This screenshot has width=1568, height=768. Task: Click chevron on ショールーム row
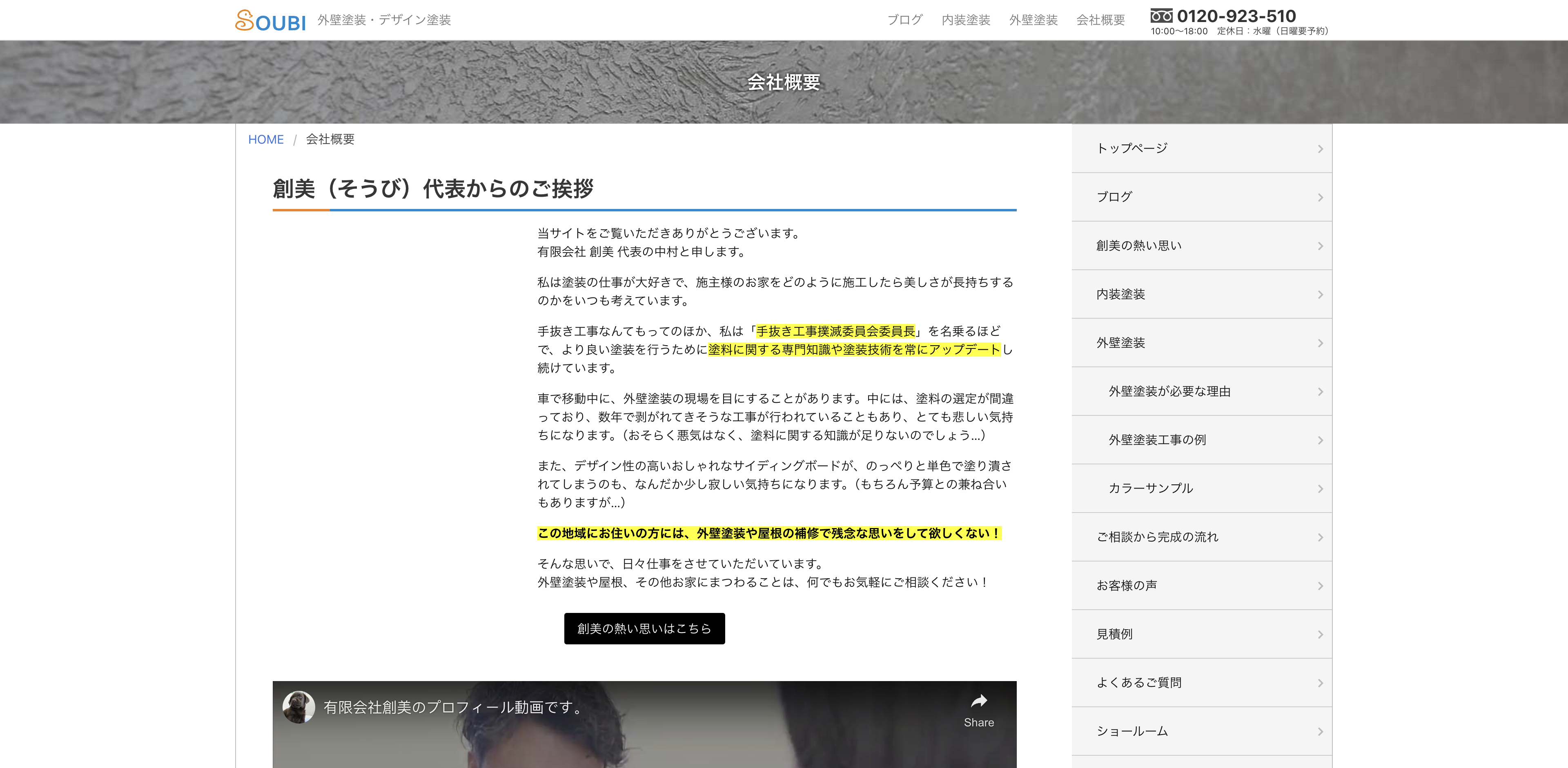(1320, 732)
